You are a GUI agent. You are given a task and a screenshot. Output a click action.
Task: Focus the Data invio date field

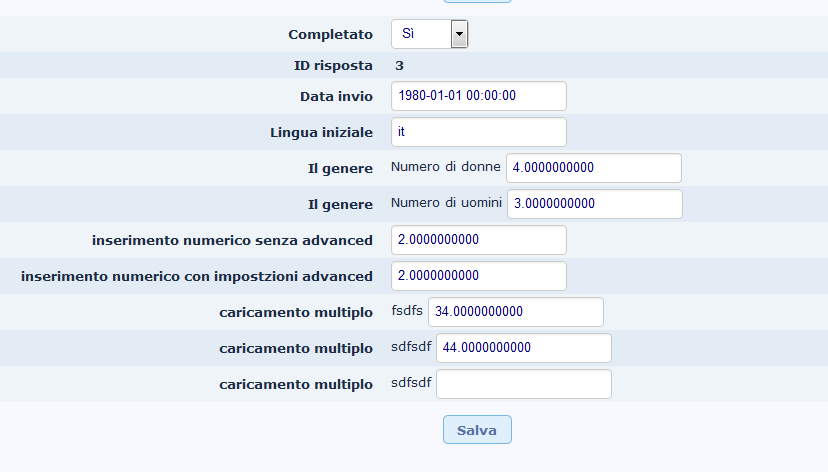click(478, 96)
